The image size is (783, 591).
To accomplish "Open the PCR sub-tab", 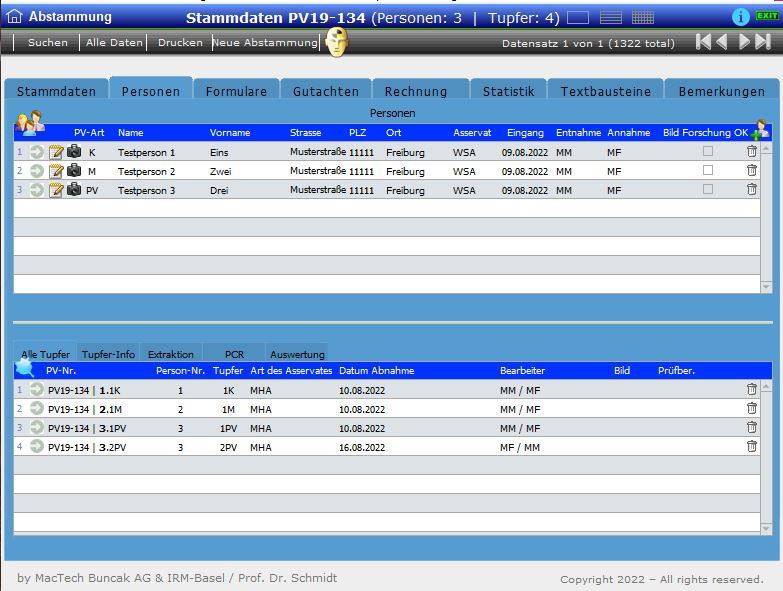I will tap(234, 353).
